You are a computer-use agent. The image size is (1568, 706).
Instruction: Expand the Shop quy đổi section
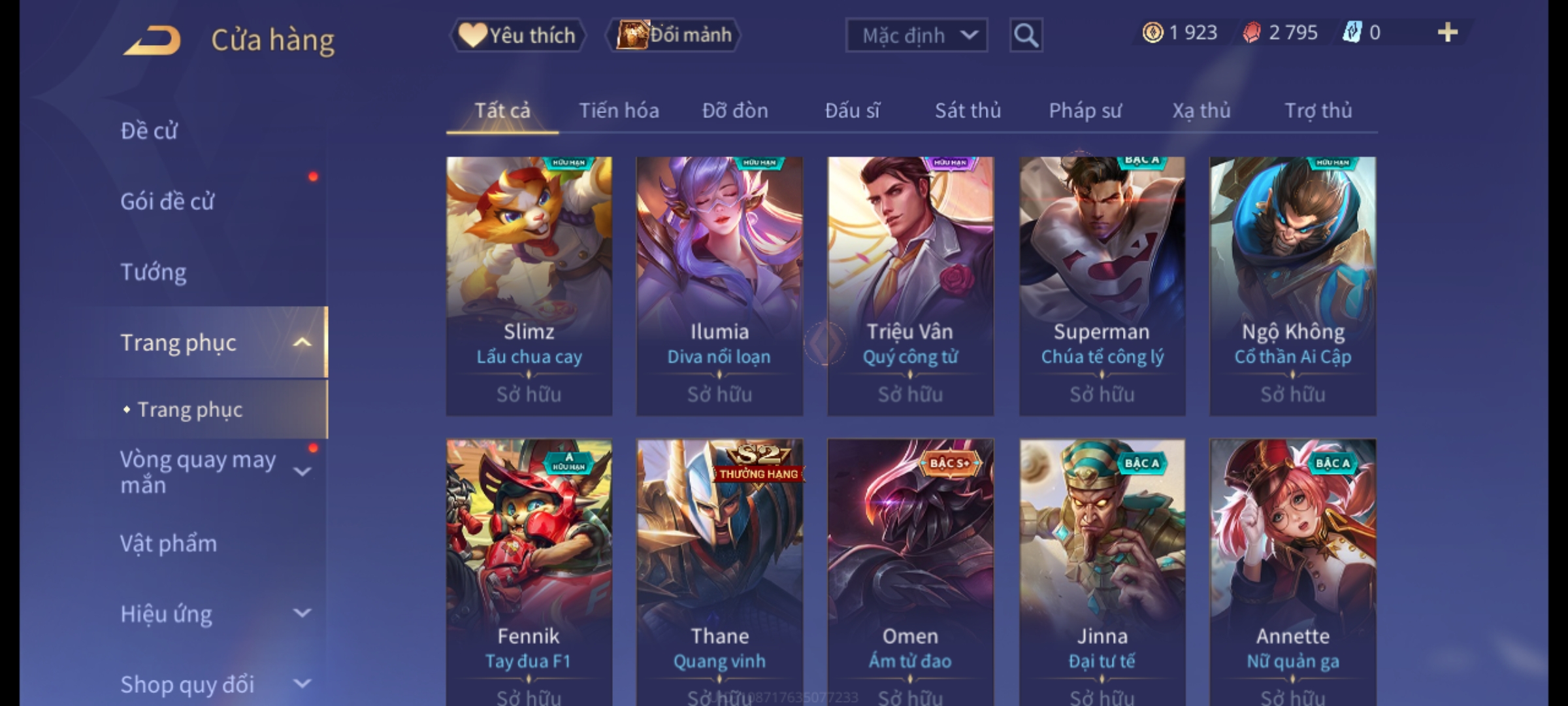(302, 684)
